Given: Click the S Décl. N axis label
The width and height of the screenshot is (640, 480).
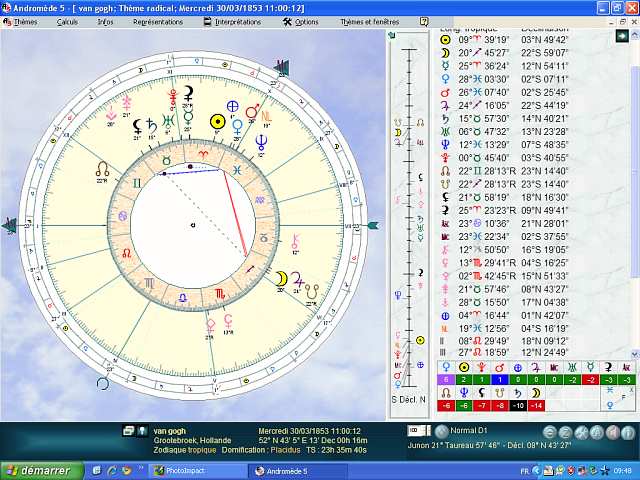Looking at the screenshot, I should (x=409, y=400).
